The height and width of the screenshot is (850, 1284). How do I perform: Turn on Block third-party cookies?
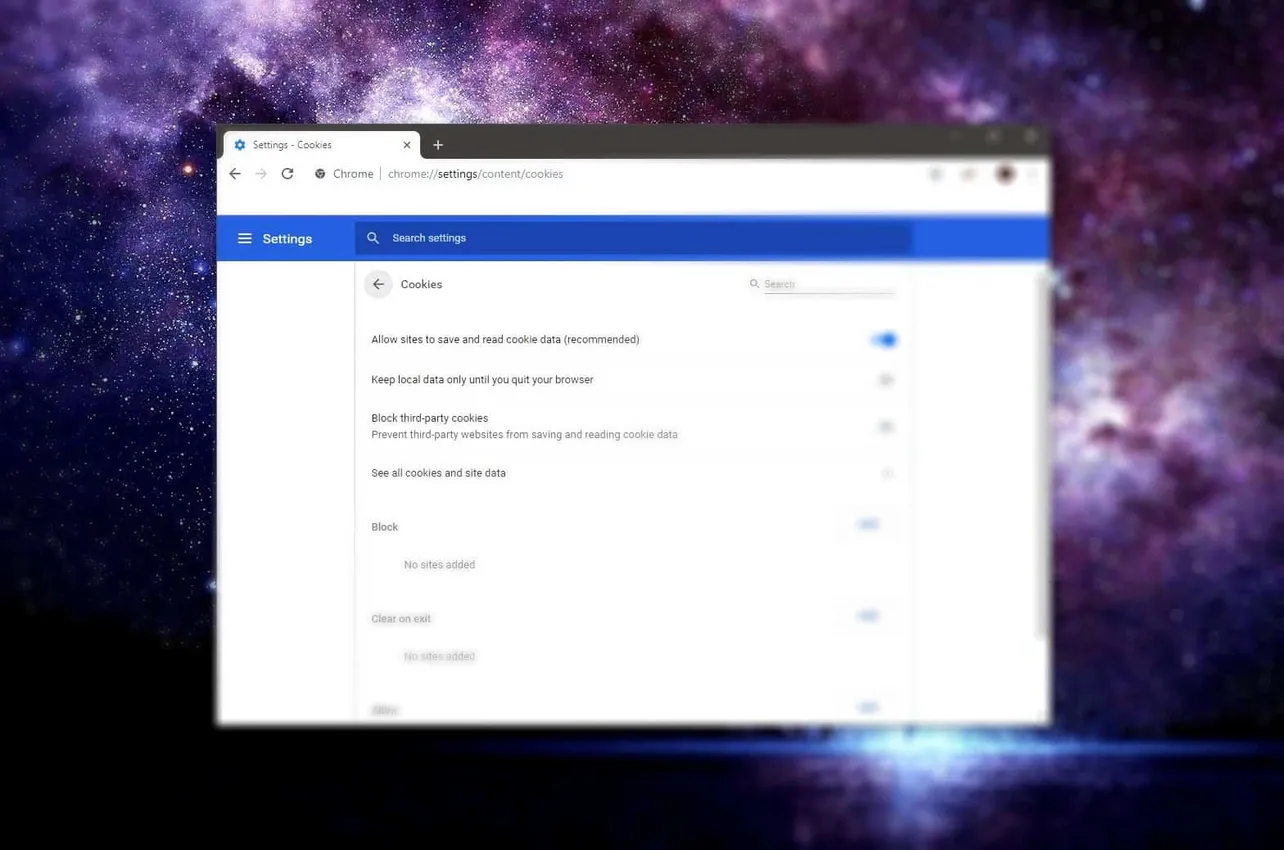[884, 426]
